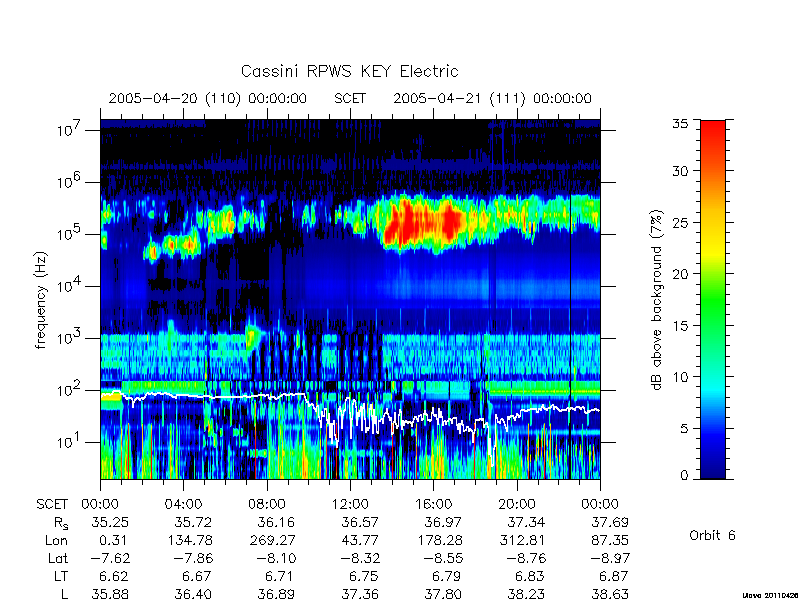
Task: Click the L value 37.36
Action: point(360,594)
